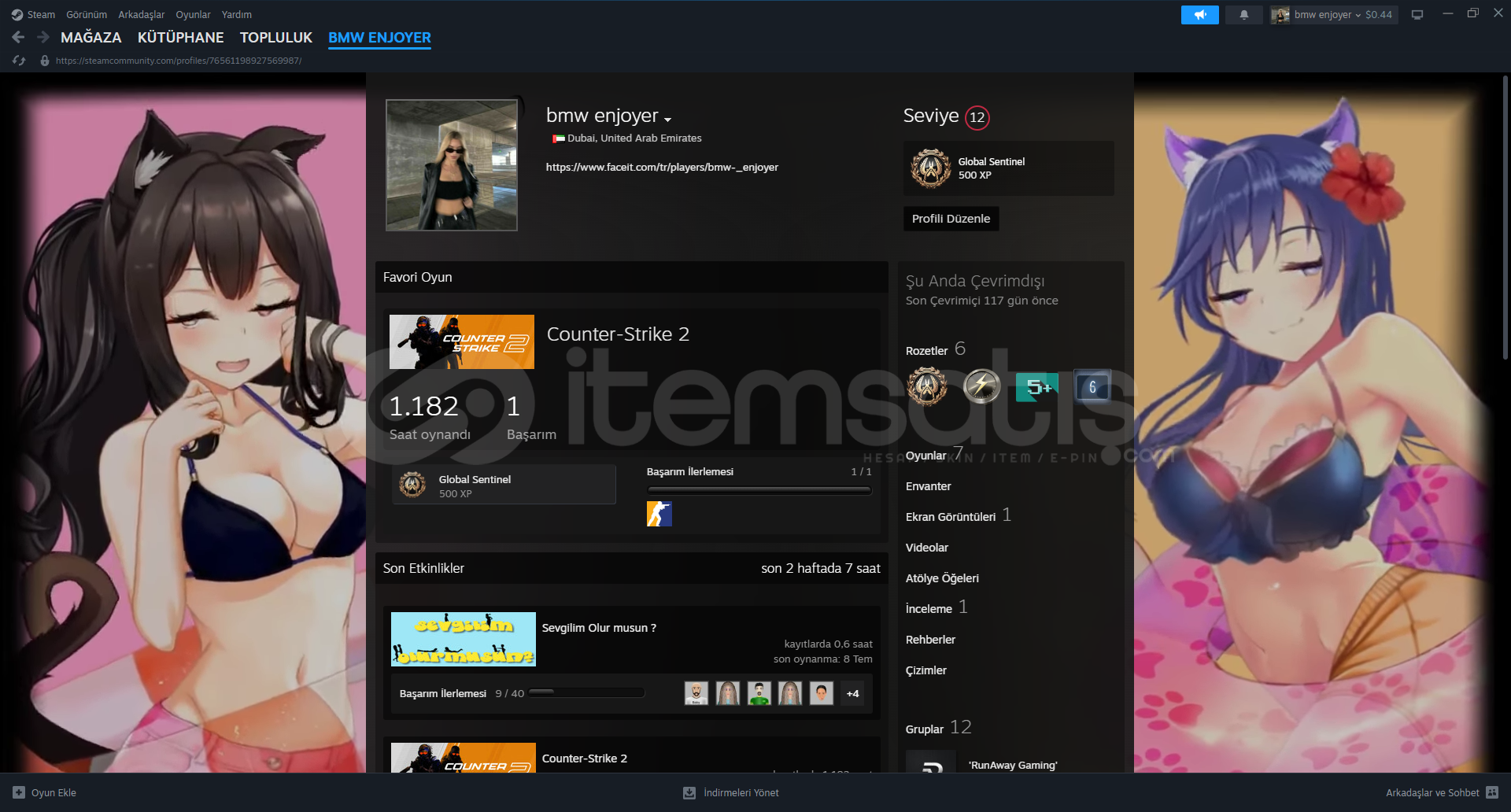The width and height of the screenshot is (1511, 812).
Task: Open the Arkadaşlar menu
Action: tap(142, 14)
